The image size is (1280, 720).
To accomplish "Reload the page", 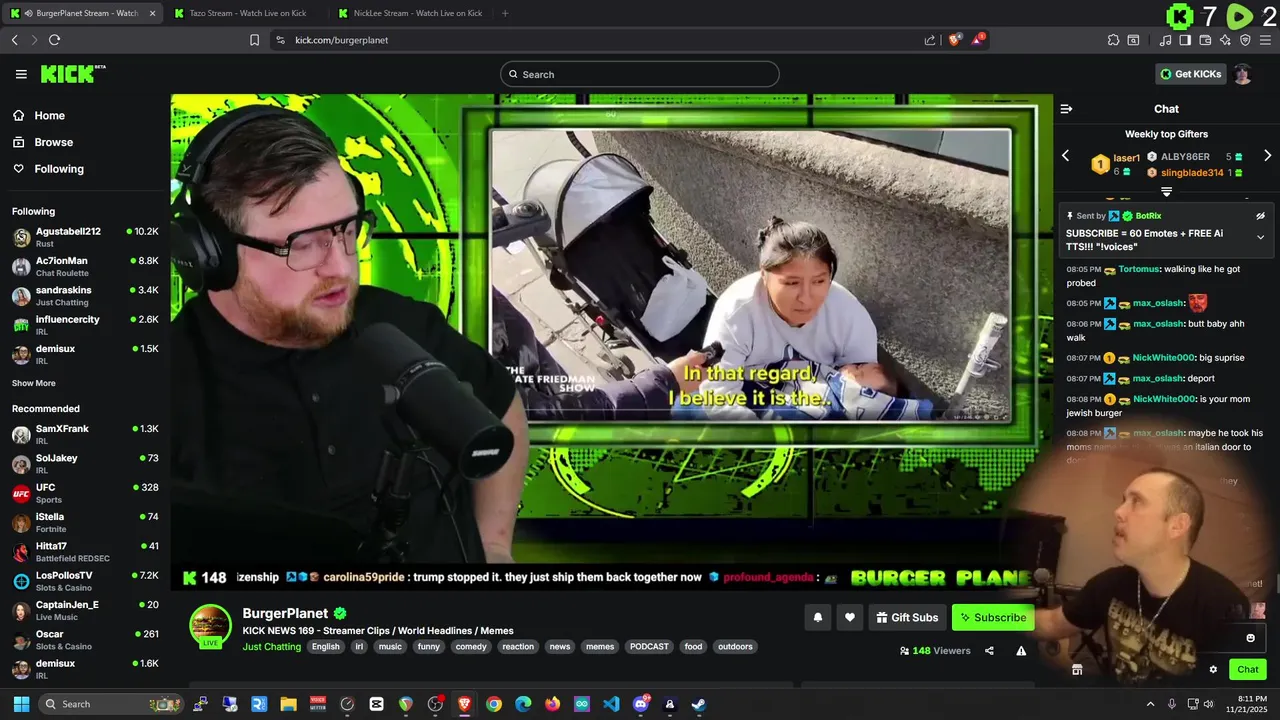I will tap(54, 40).
